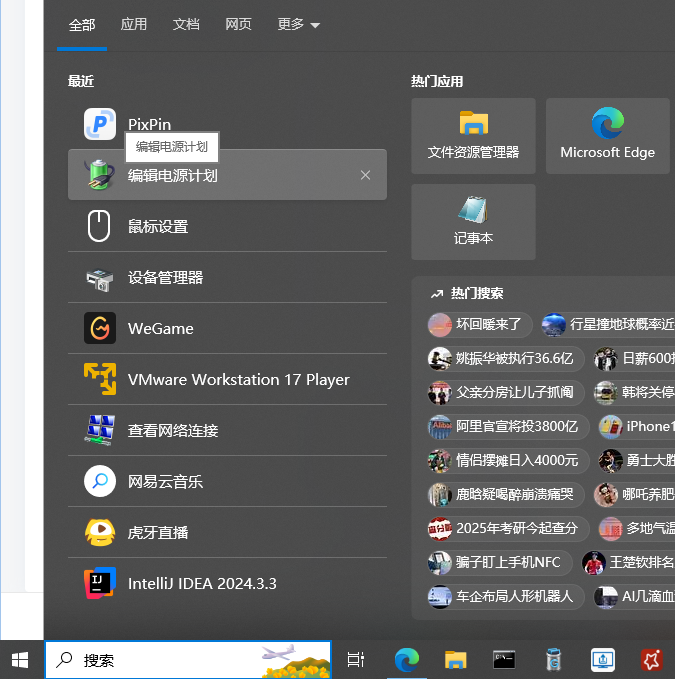This screenshot has width=675, height=679.
Task: Open 文件资源管理器 tile
Action: (473, 136)
